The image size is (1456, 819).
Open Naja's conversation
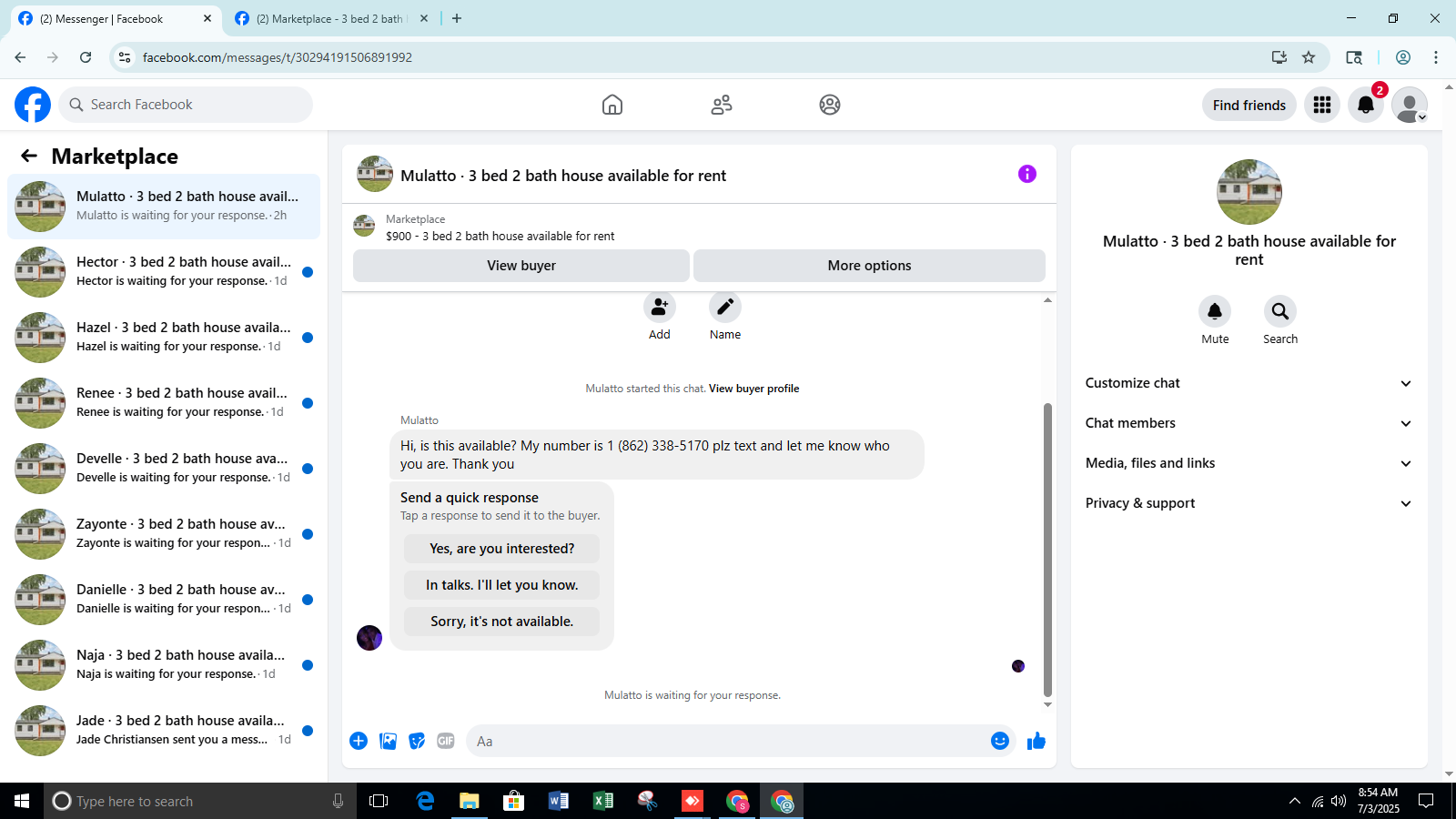[x=164, y=664]
